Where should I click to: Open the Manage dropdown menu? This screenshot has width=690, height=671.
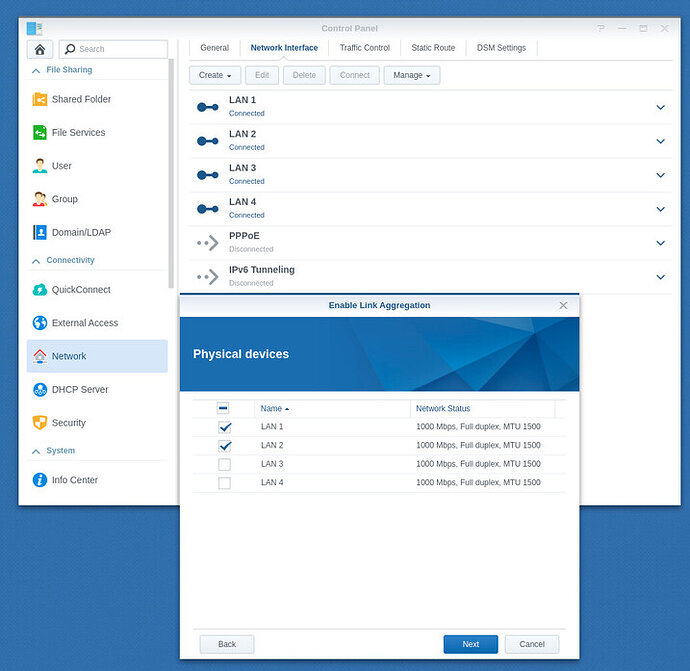coord(411,75)
